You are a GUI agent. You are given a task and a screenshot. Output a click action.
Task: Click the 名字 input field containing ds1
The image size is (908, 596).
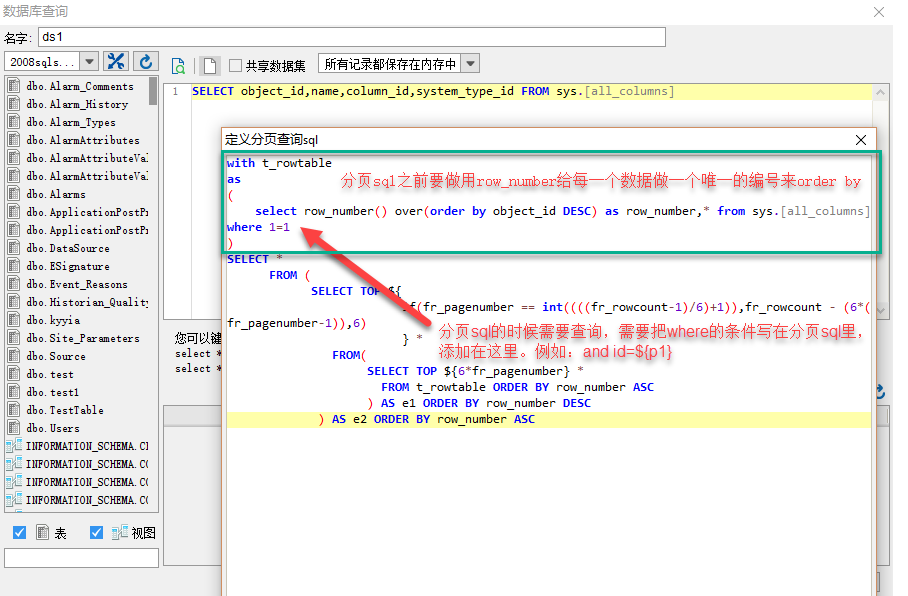tap(352, 37)
